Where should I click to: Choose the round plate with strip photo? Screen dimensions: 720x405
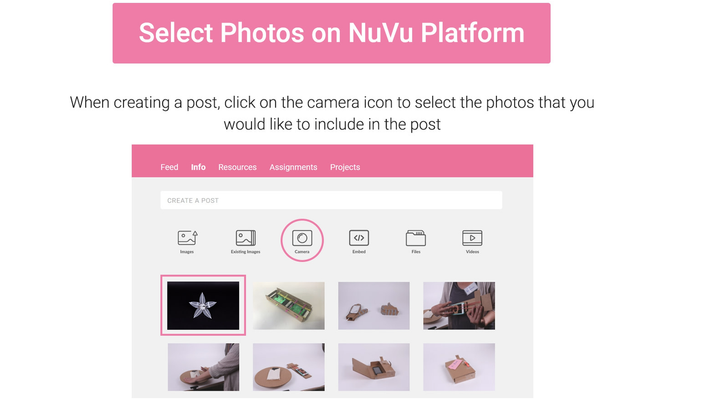click(x=288, y=367)
